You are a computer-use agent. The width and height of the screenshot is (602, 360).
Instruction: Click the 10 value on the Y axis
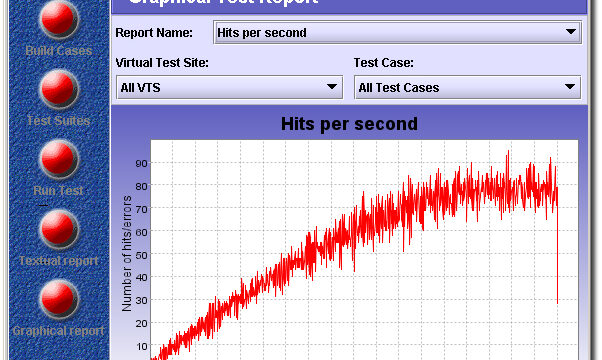coord(141,346)
